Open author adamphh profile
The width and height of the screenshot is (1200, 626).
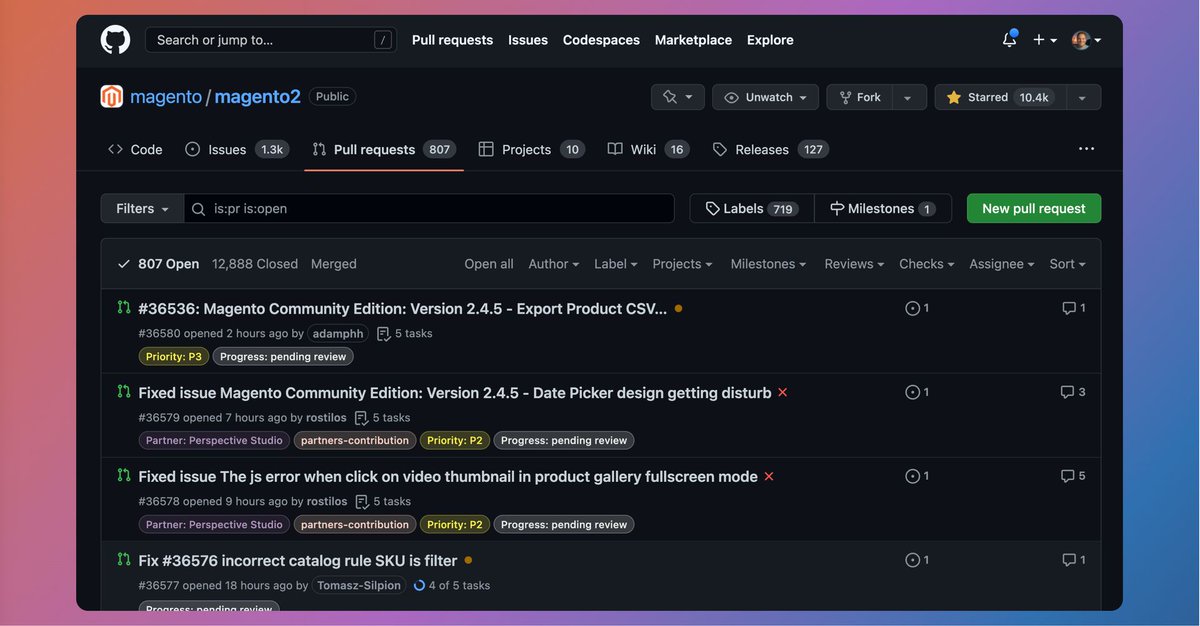click(338, 333)
